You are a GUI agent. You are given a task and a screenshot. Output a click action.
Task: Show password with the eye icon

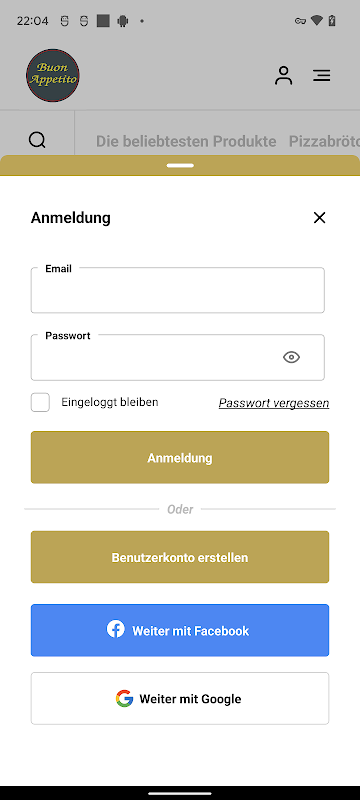[x=291, y=357]
